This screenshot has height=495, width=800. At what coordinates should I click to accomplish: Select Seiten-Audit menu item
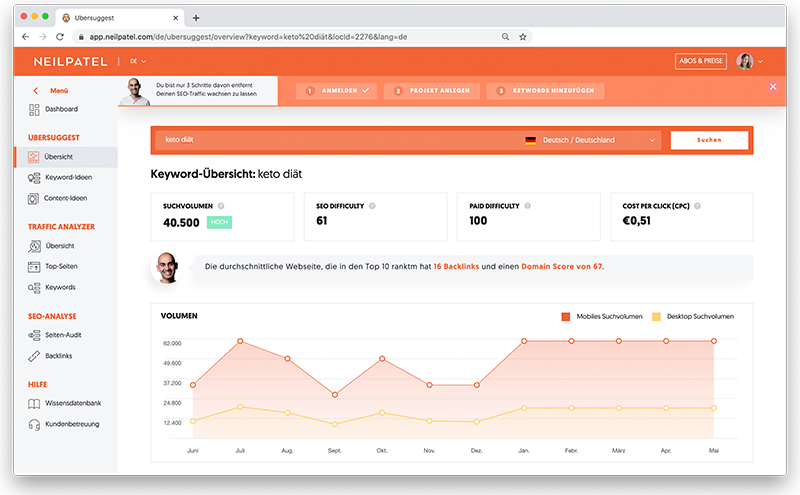pyautogui.click(x=63, y=335)
